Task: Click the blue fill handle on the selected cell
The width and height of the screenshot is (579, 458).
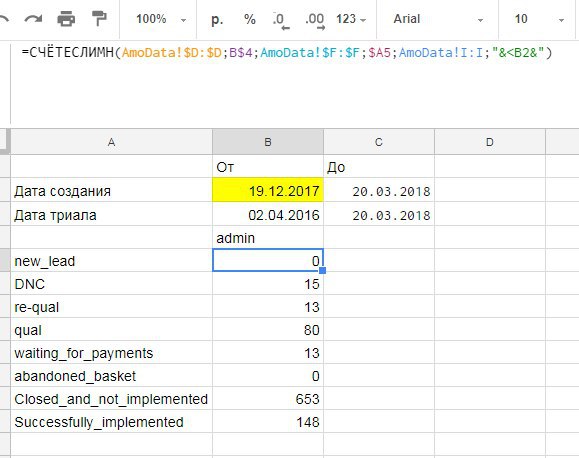Action: tap(322, 271)
